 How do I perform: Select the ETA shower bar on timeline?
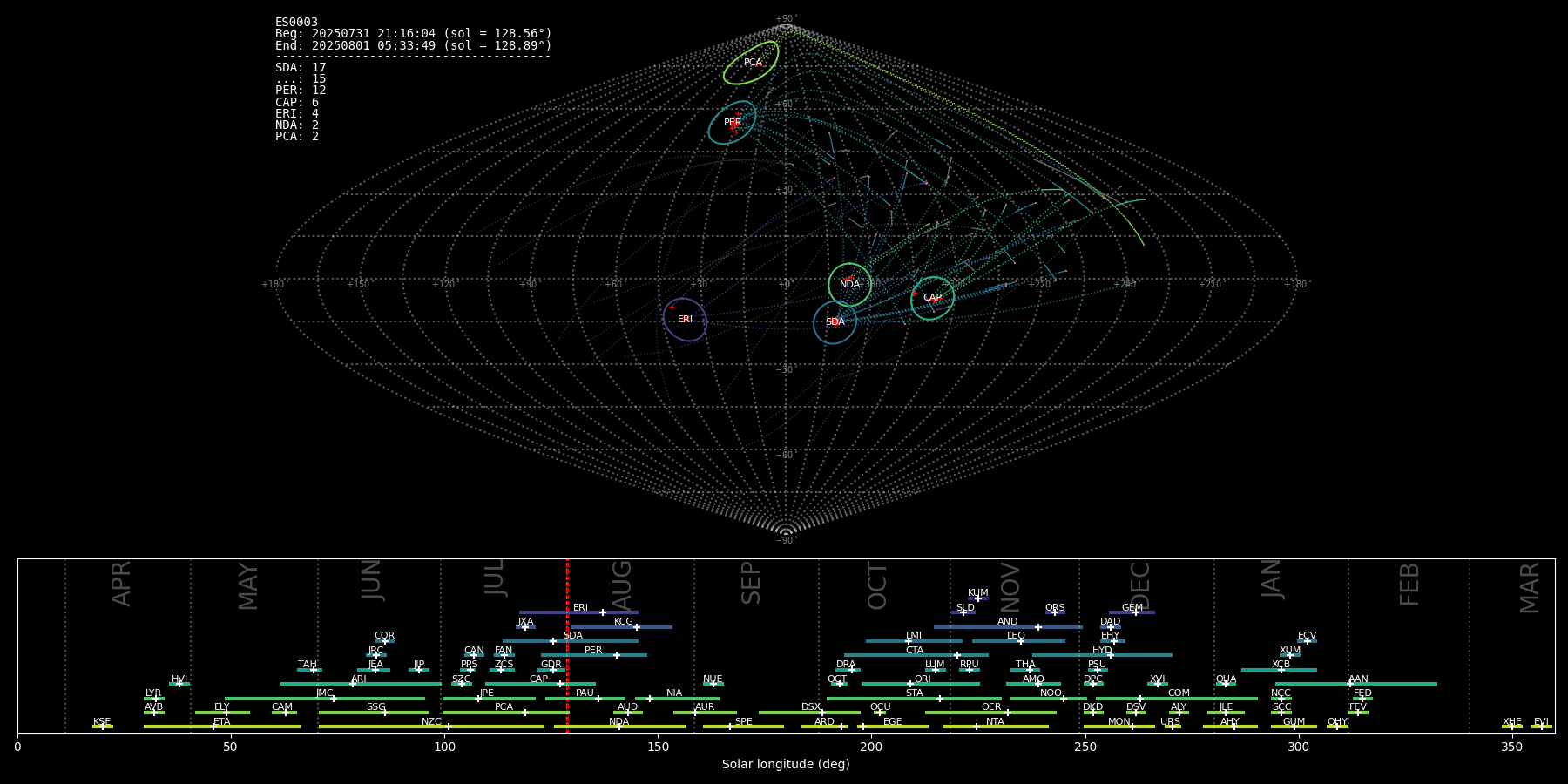coord(222,727)
